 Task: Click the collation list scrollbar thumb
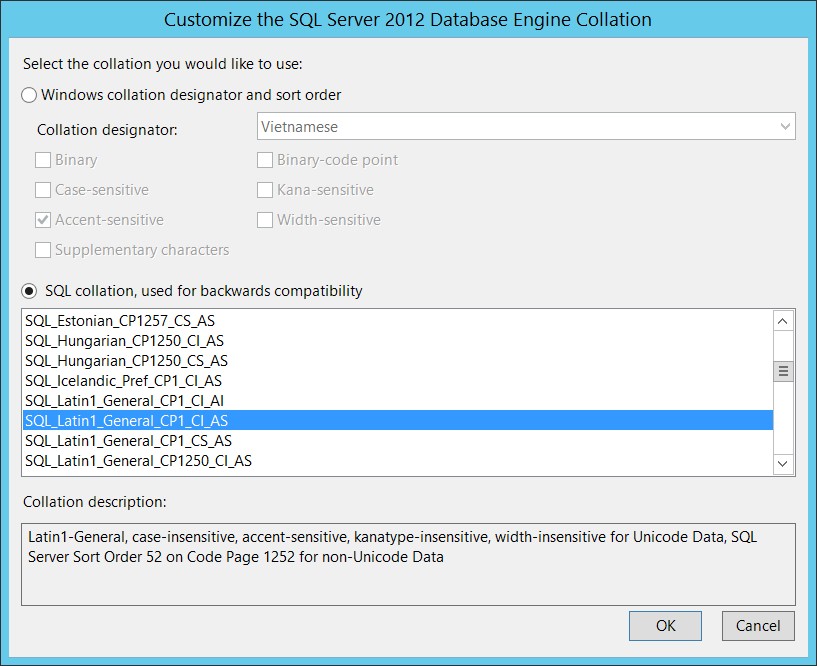pyautogui.click(x=783, y=372)
